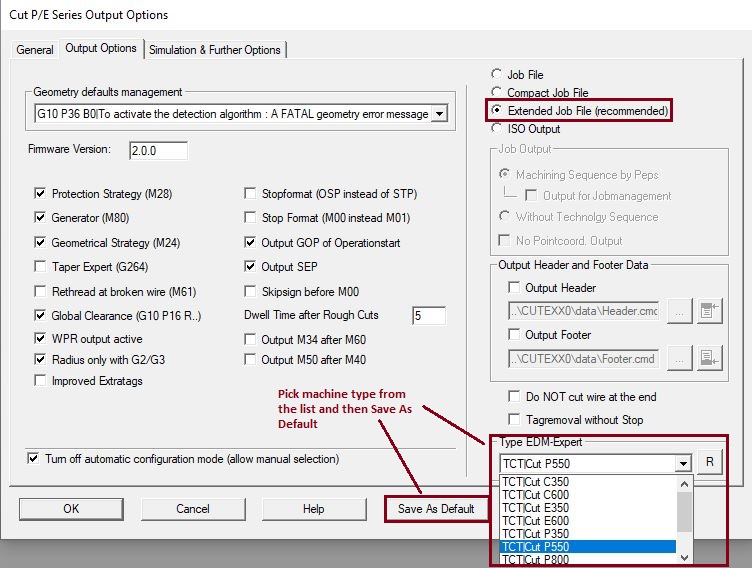This screenshot has height=568, width=752.
Task: Enable Do NOT cut wire at the end
Action: 514,397
